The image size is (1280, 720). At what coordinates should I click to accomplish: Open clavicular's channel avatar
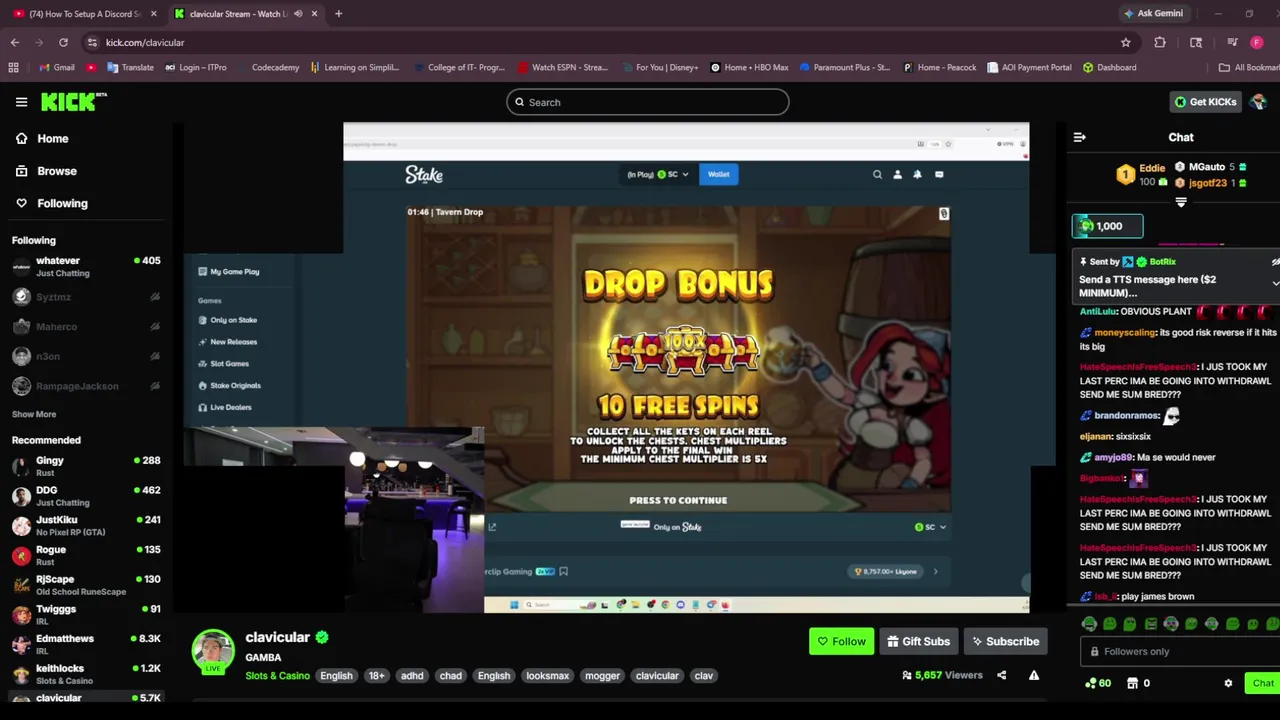point(213,651)
